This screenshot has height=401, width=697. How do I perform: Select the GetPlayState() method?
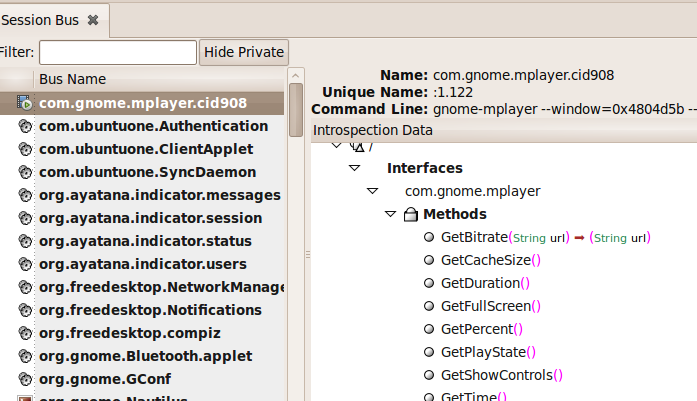(x=489, y=352)
